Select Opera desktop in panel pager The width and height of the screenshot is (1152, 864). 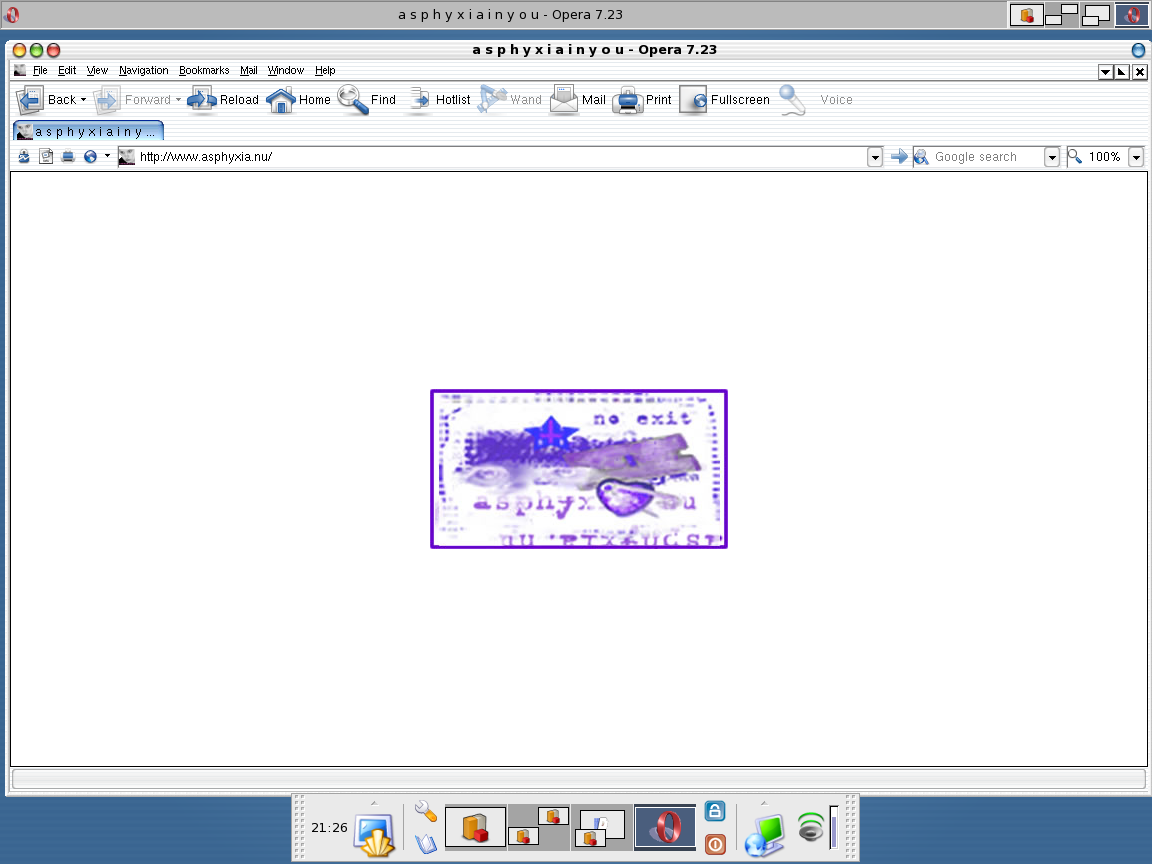[x=665, y=827]
